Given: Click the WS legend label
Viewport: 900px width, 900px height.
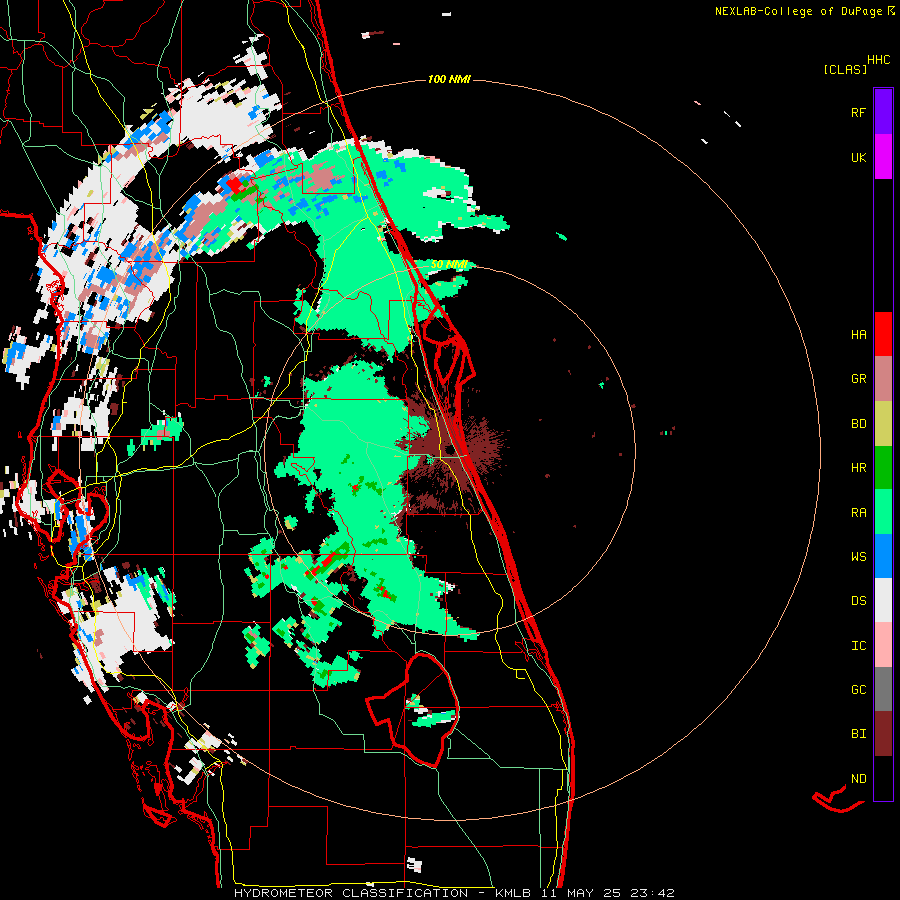Looking at the screenshot, I should (x=858, y=557).
